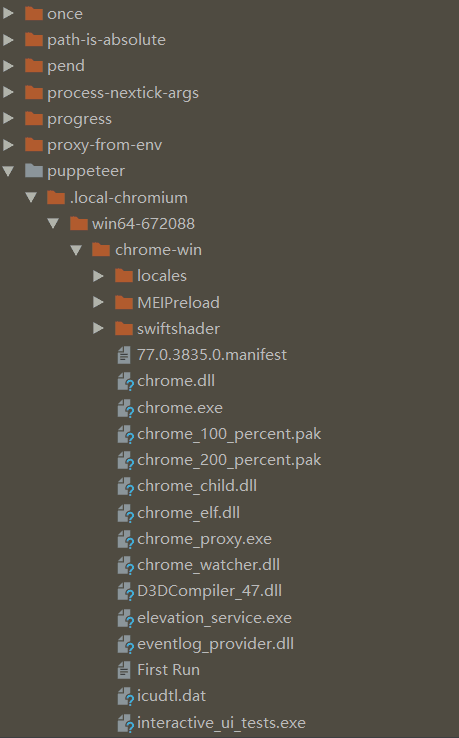The height and width of the screenshot is (738, 459).
Task: Click the icudtl.dat file icon
Action: point(125,697)
